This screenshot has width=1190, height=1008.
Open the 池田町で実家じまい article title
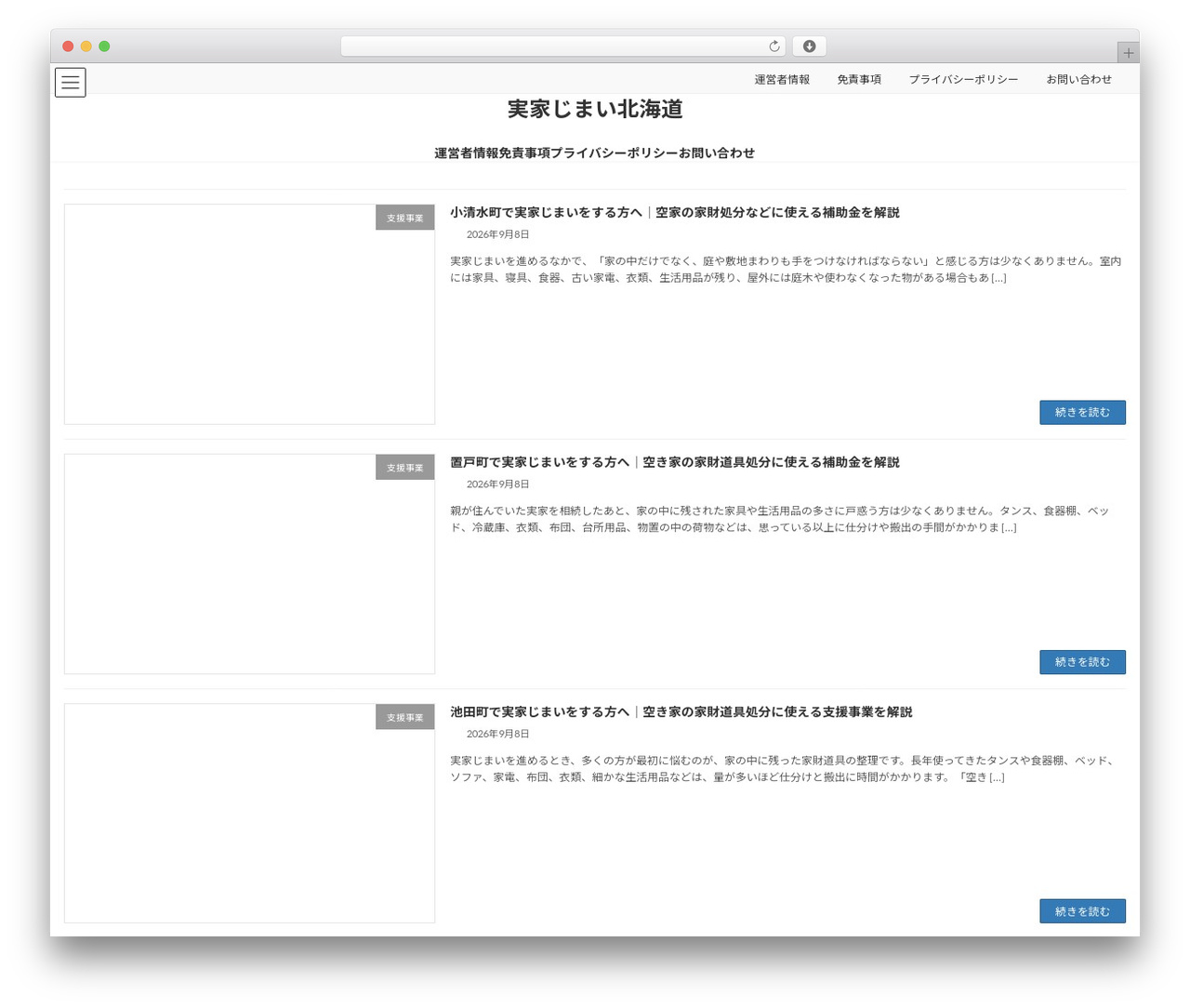pos(681,712)
